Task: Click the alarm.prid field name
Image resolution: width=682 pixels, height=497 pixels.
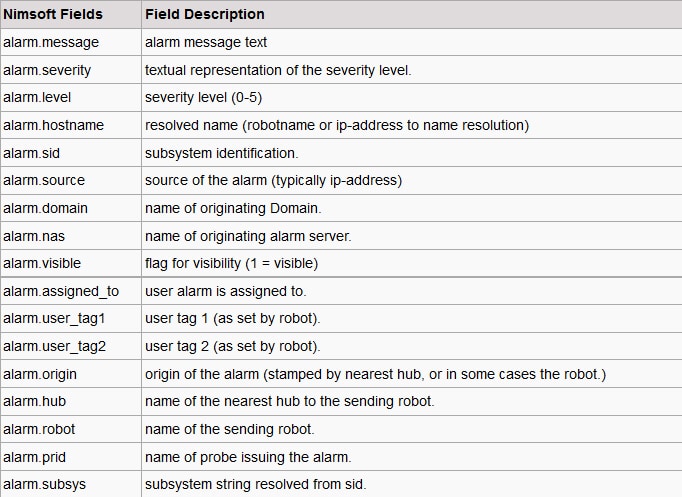Action: coord(35,457)
